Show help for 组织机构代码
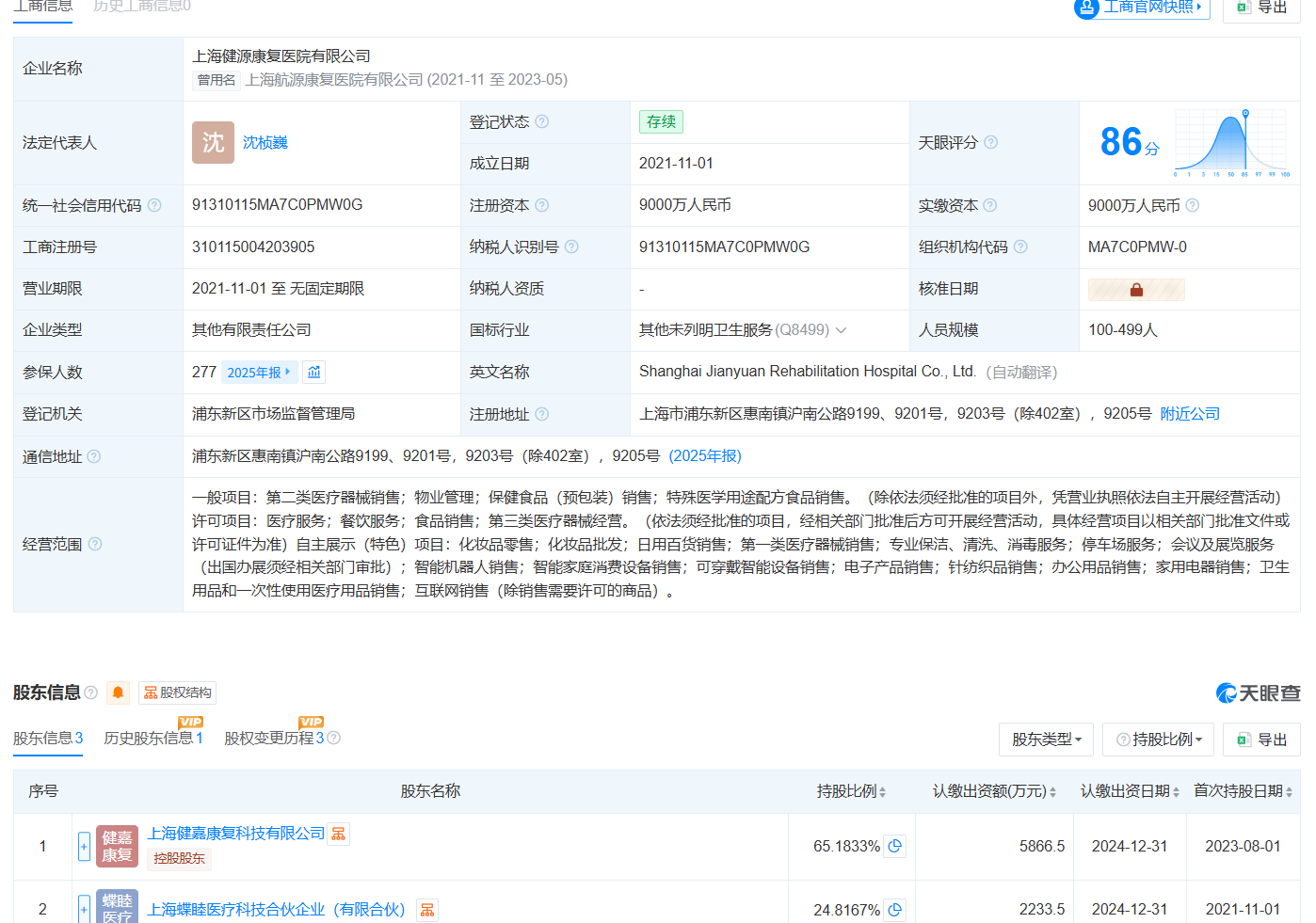Viewport: 1316px width, 923px height. pyautogui.click(x=1020, y=247)
